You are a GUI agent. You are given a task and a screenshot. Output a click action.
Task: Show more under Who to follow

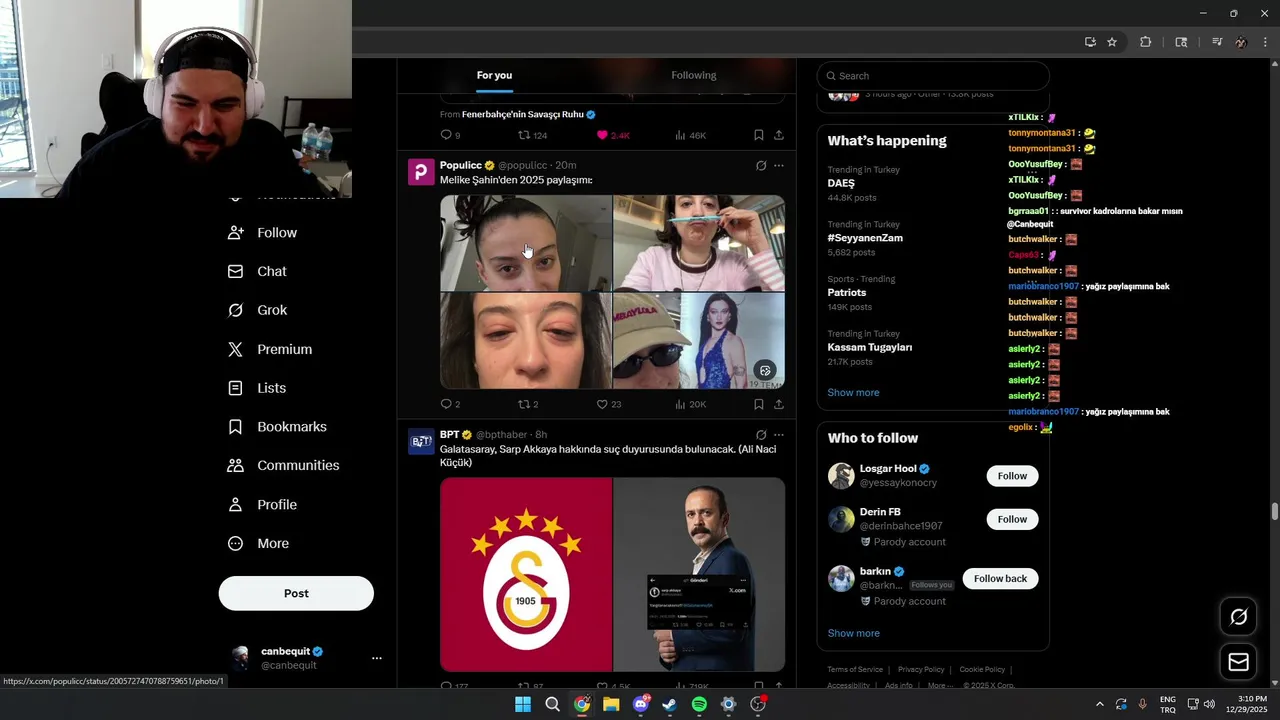point(853,634)
